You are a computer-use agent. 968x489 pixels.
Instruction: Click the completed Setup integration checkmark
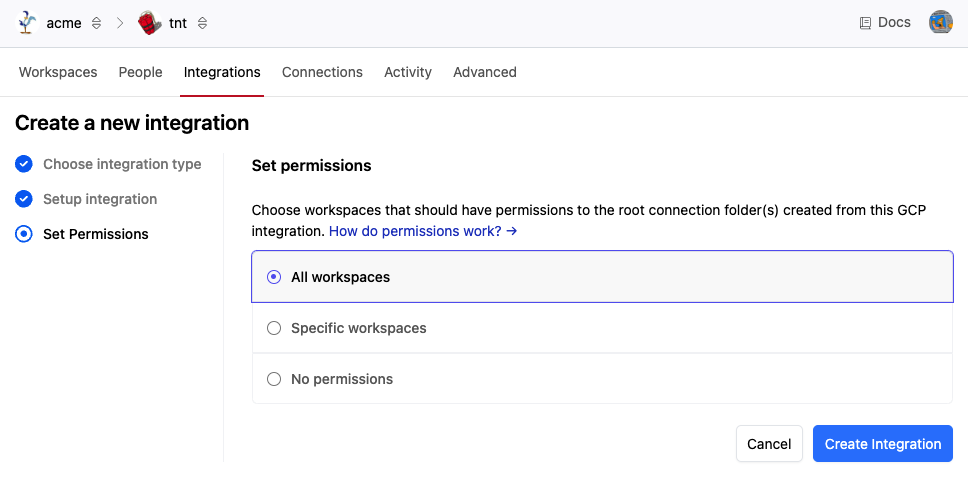pos(24,199)
